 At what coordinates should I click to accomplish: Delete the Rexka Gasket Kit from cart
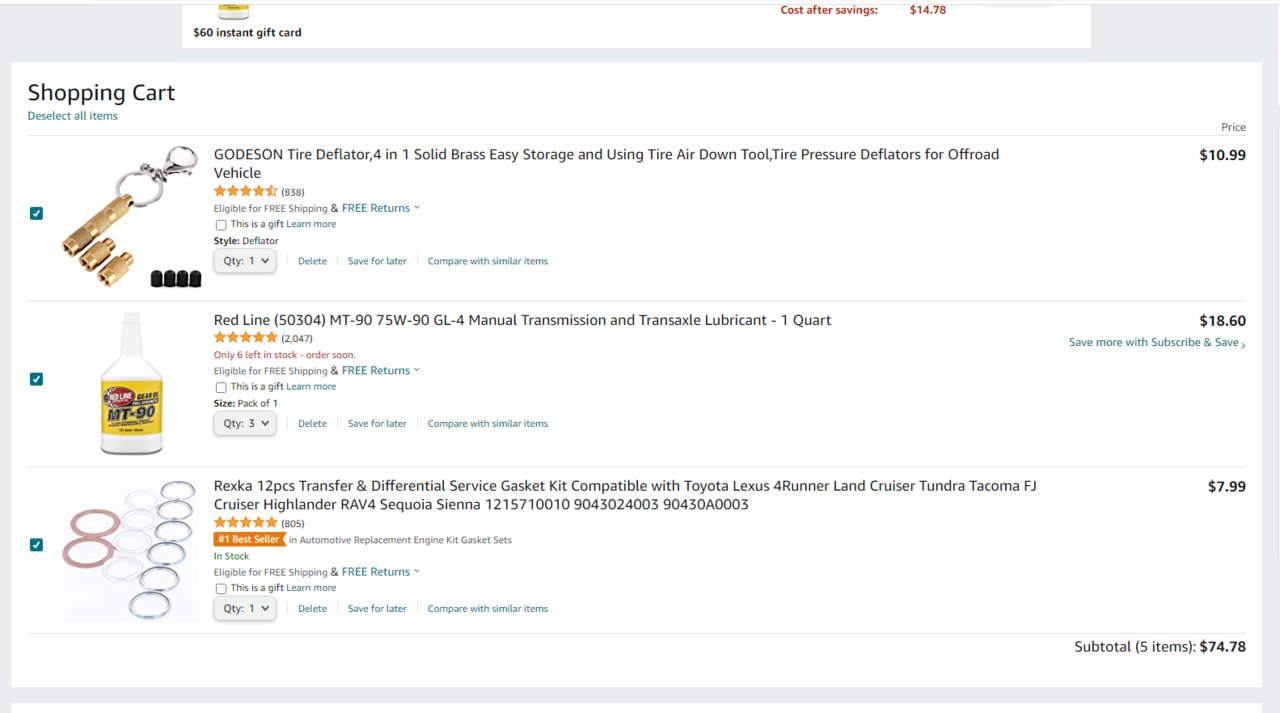click(x=312, y=608)
